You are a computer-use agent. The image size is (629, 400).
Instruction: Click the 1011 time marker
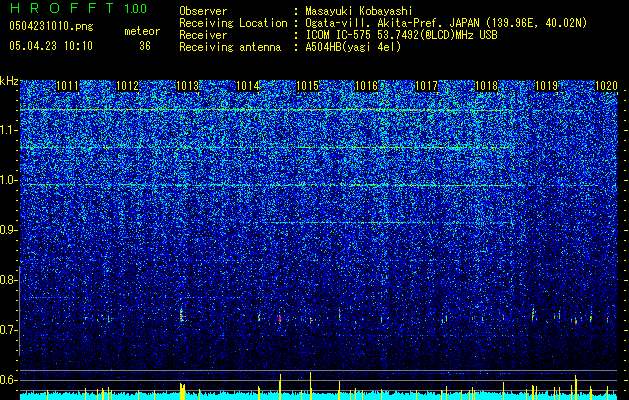coord(68,86)
